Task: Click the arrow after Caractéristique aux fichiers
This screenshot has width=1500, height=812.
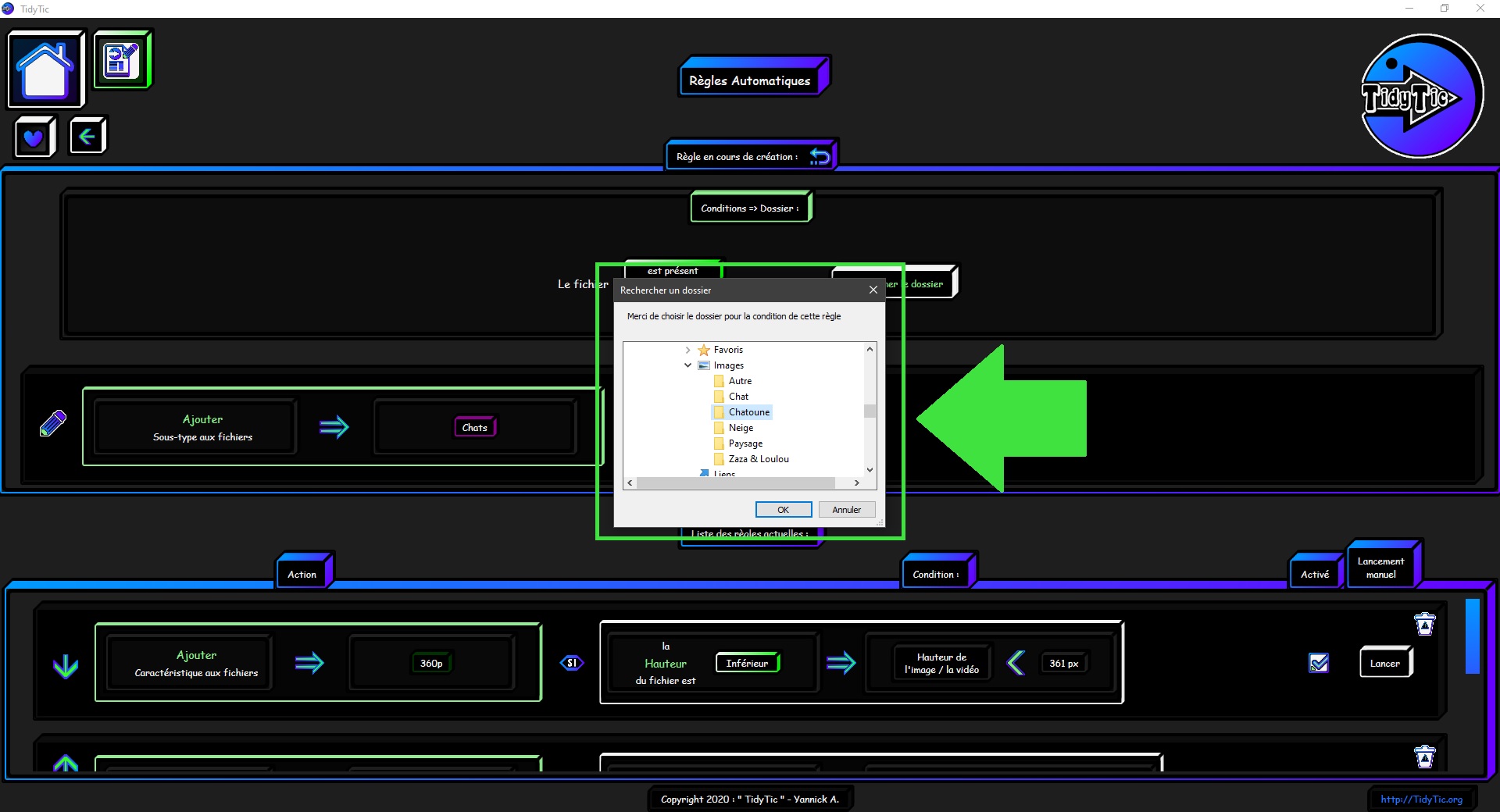Action: point(309,663)
